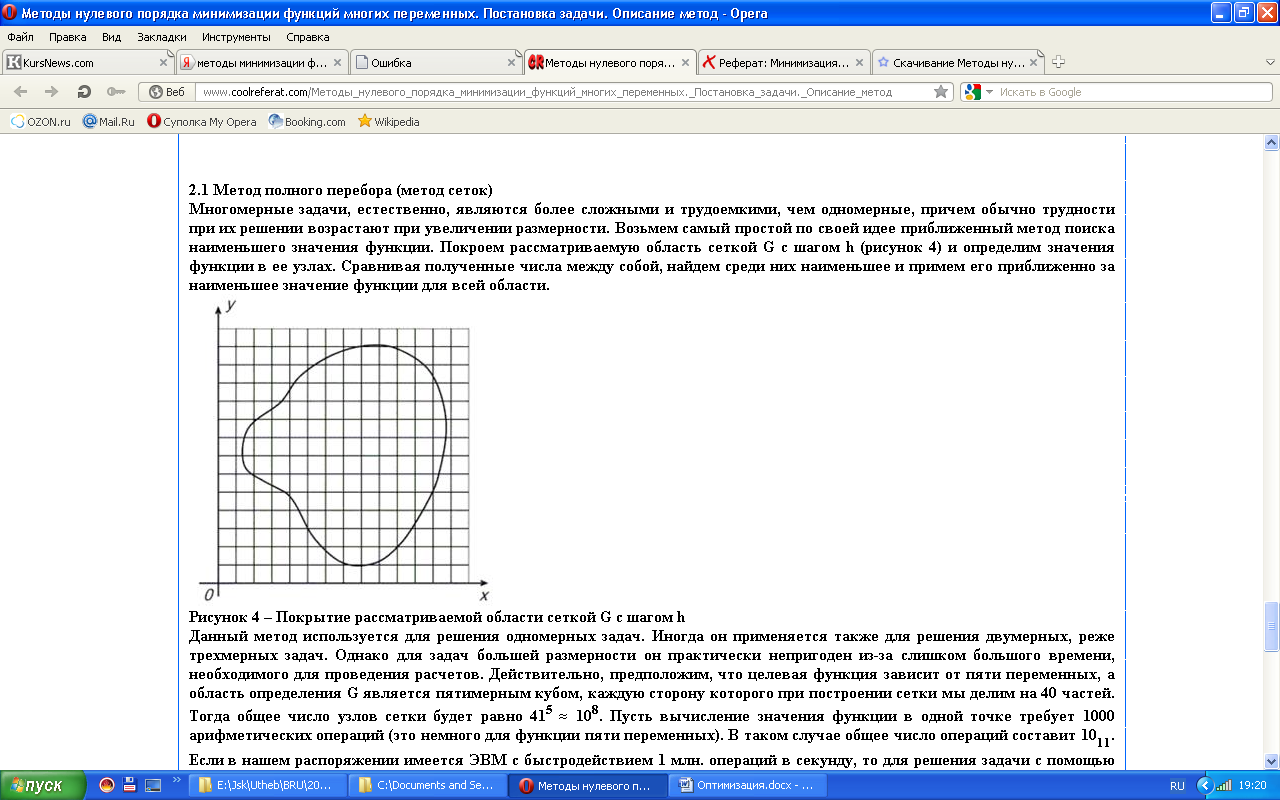Open Оптимизация.docx from the taskbar
The height and width of the screenshot is (800, 1280).
[750, 785]
